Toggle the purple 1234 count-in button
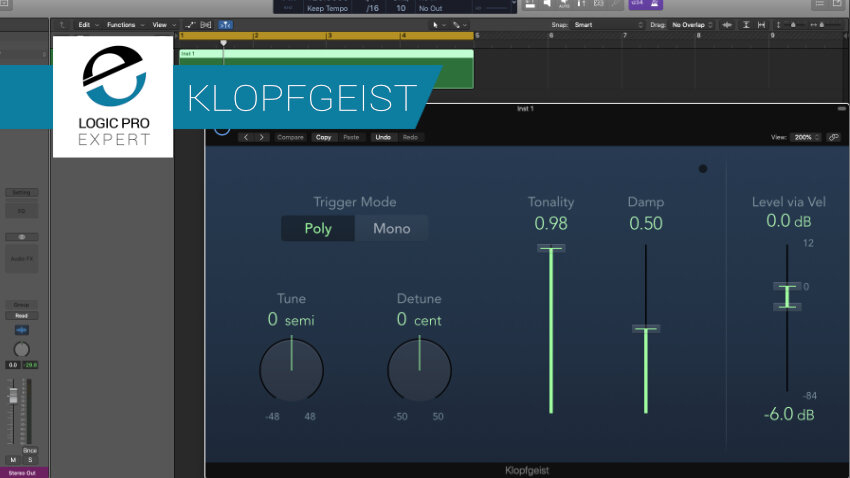The image size is (850, 478). (x=638, y=4)
